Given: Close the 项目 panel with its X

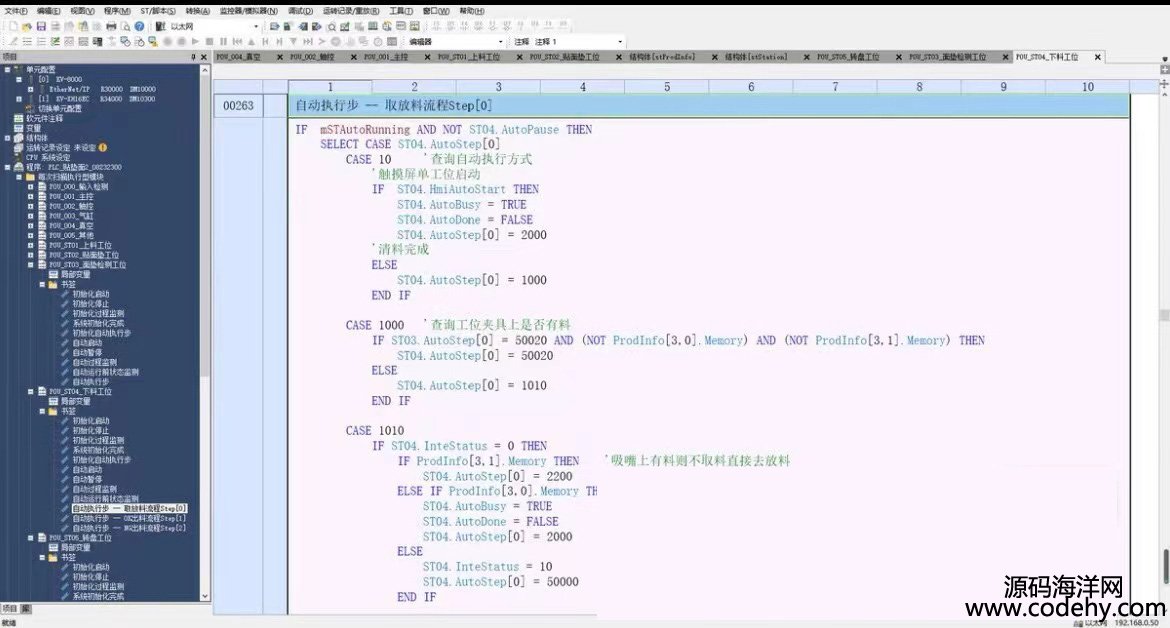Looking at the screenshot, I should (204, 57).
